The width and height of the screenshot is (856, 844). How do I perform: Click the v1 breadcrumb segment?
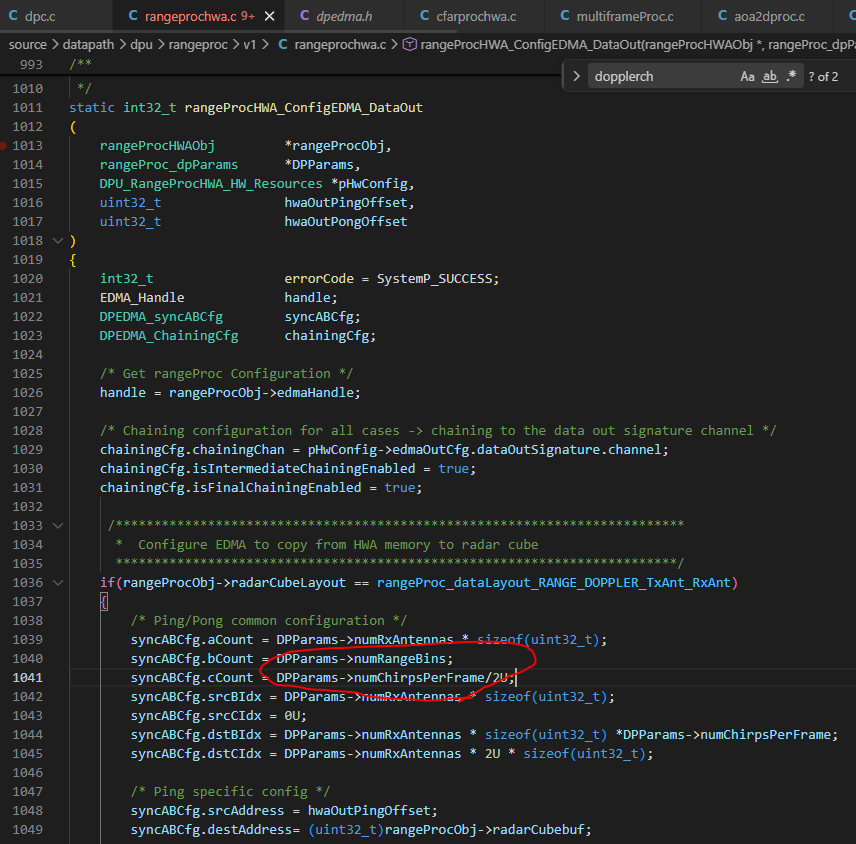point(249,45)
